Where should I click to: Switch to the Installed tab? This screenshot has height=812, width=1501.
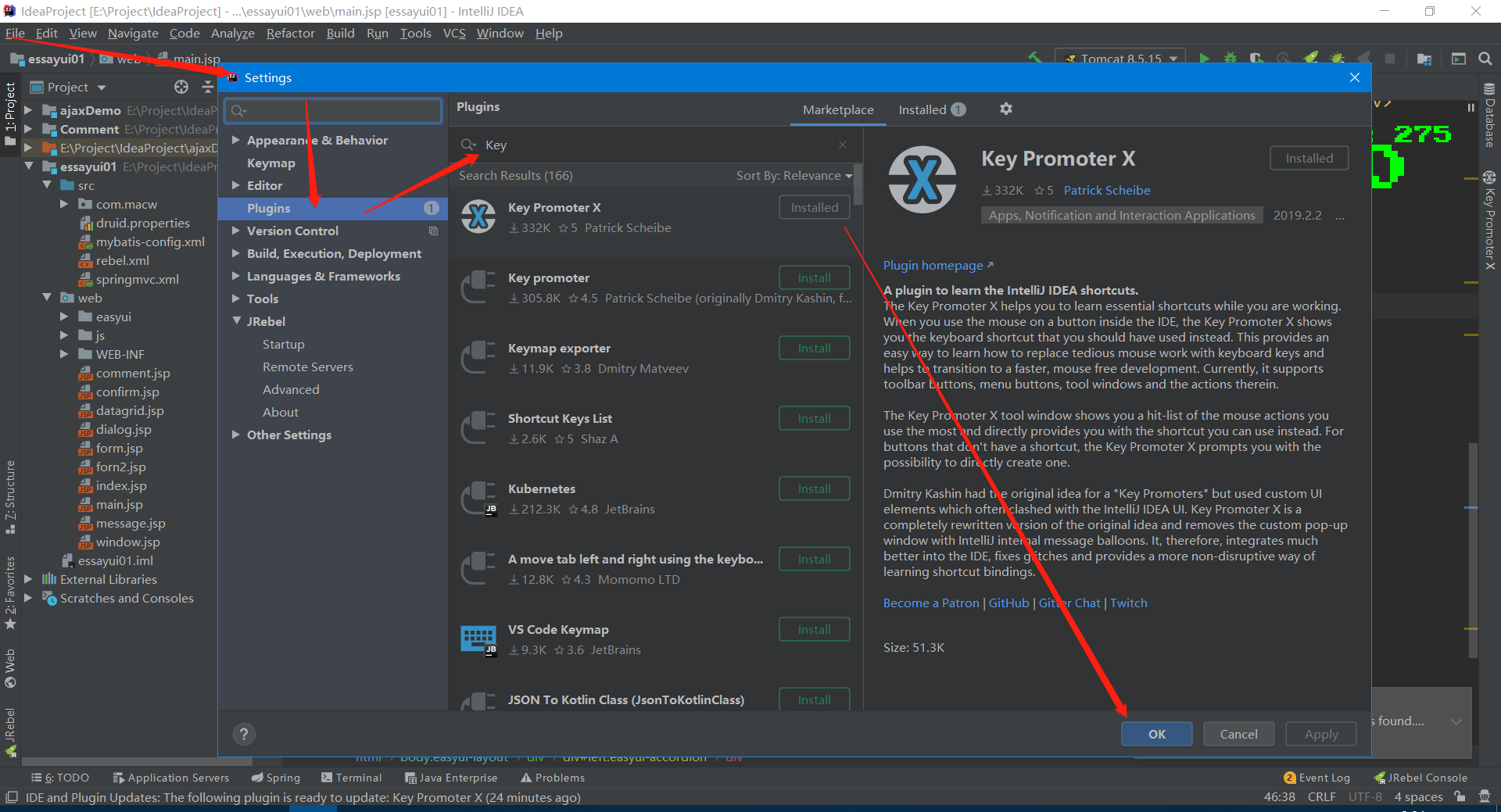tap(932, 109)
